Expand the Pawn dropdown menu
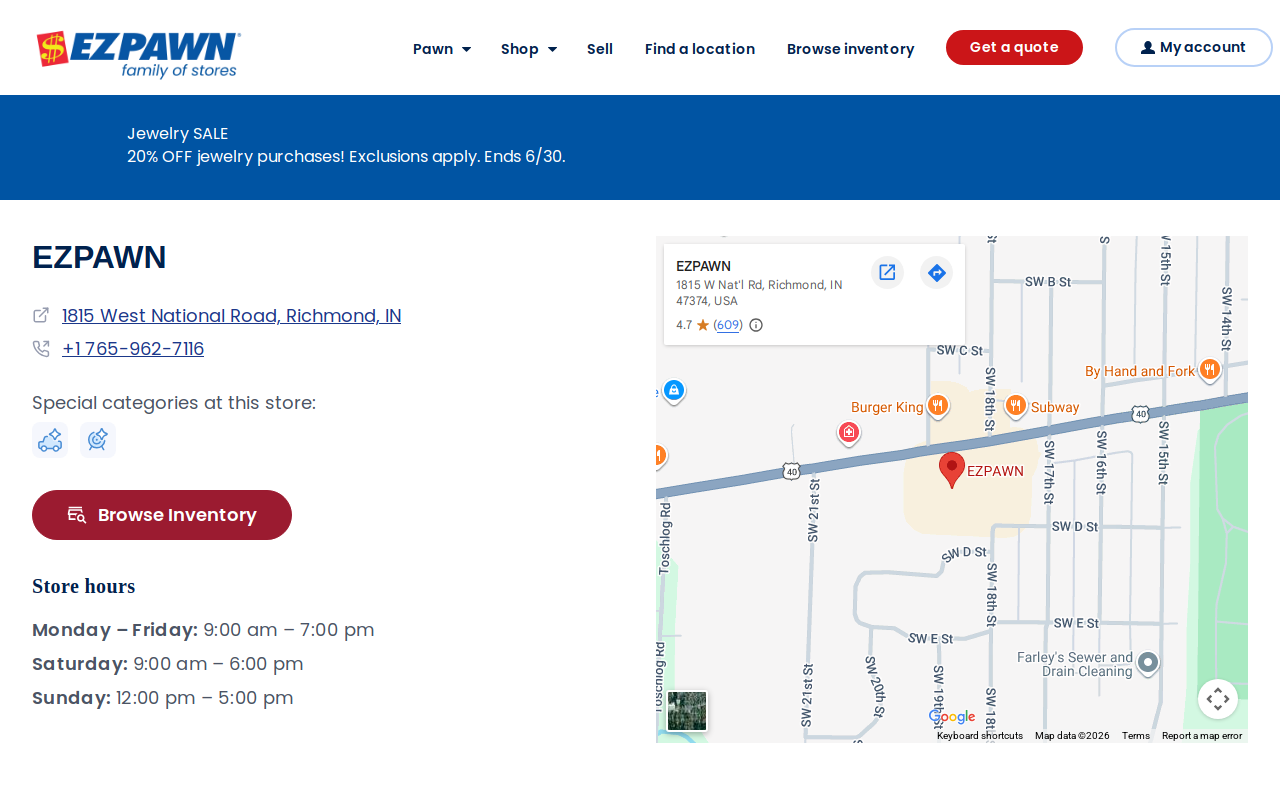Image resolution: width=1280 pixels, height=800 pixels. [x=442, y=49]
